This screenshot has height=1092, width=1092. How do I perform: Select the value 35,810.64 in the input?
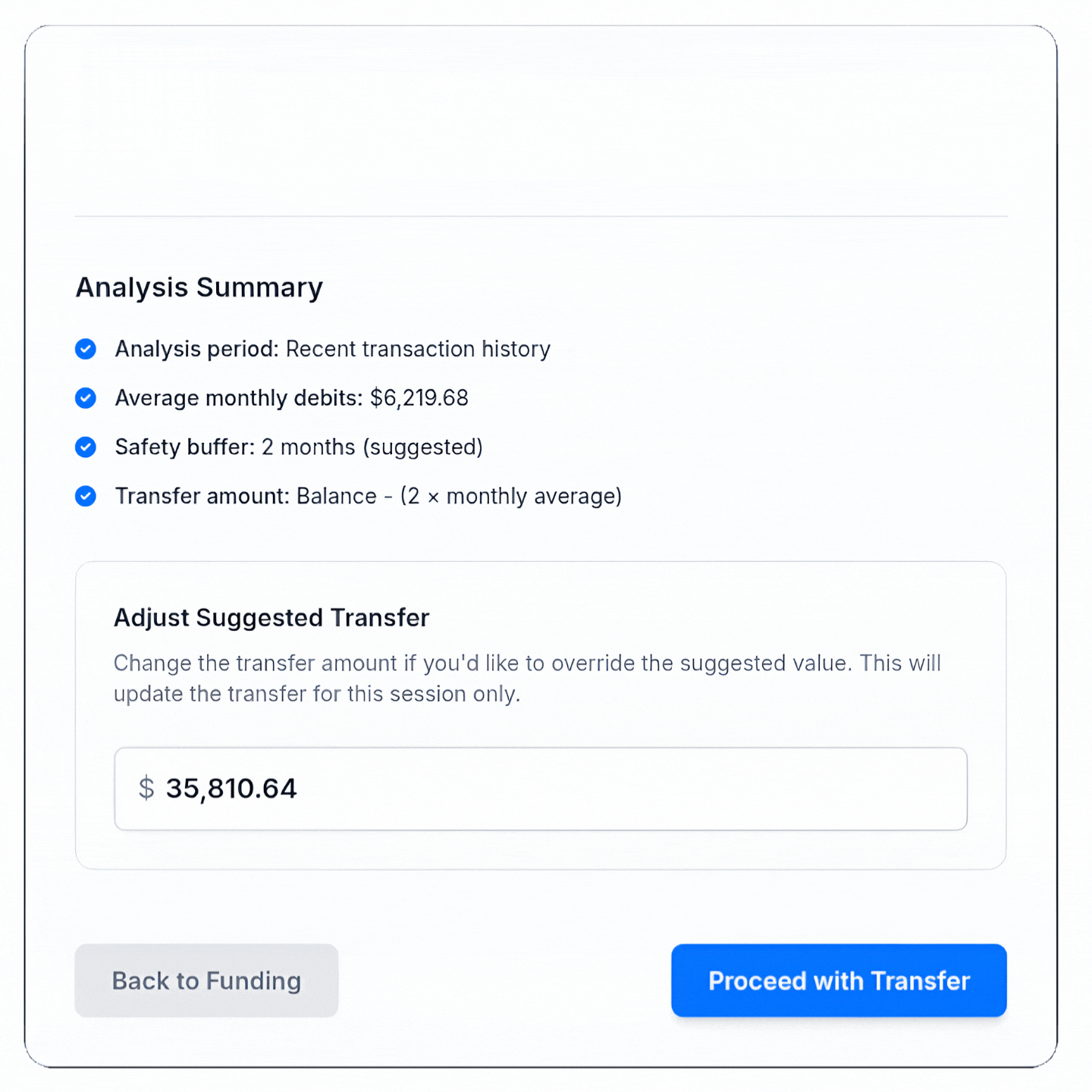231,789
